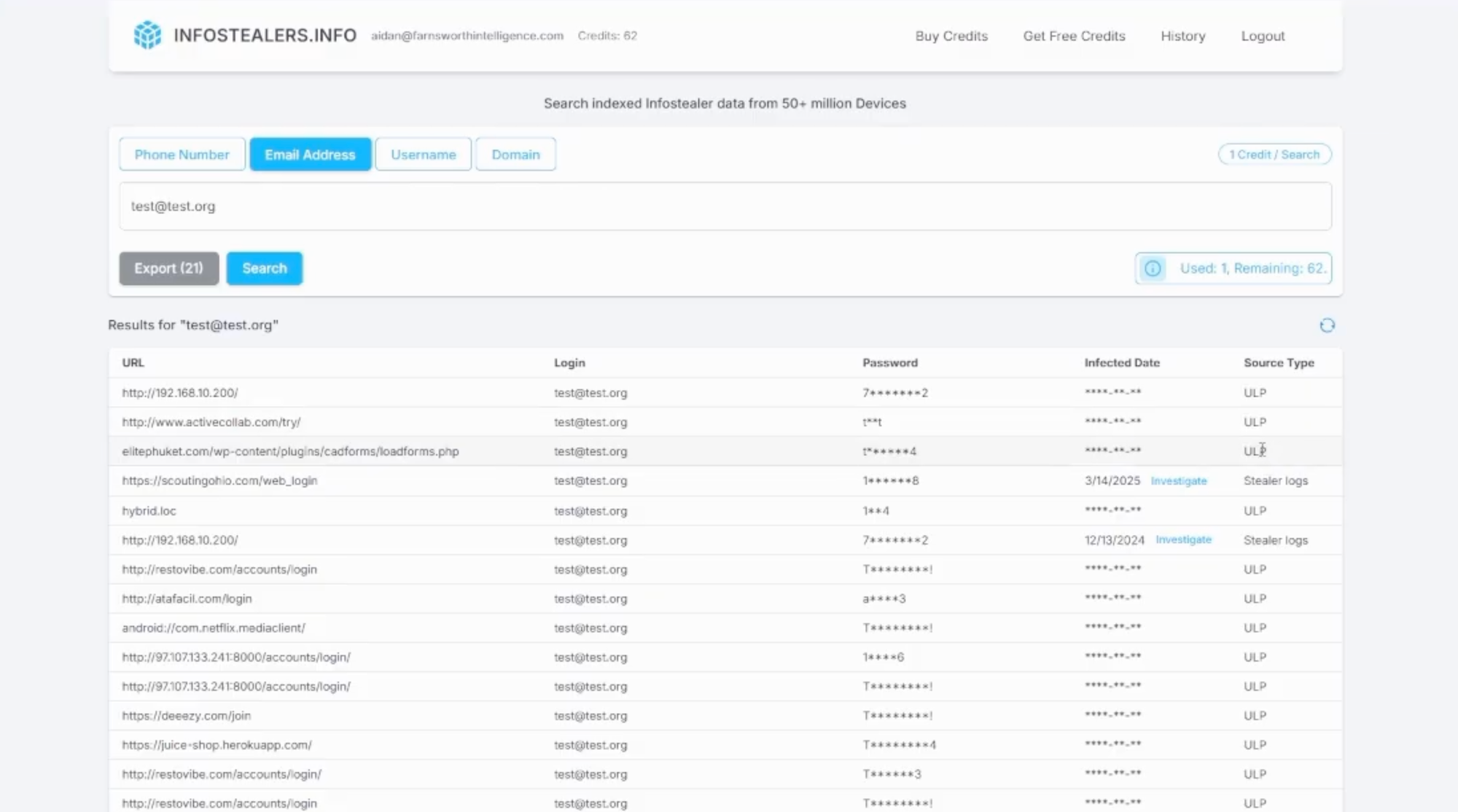This screenshot has height=812, width=1458.
Task: Click the INFOSTEALERS.INFO site title
Action: 265,35
